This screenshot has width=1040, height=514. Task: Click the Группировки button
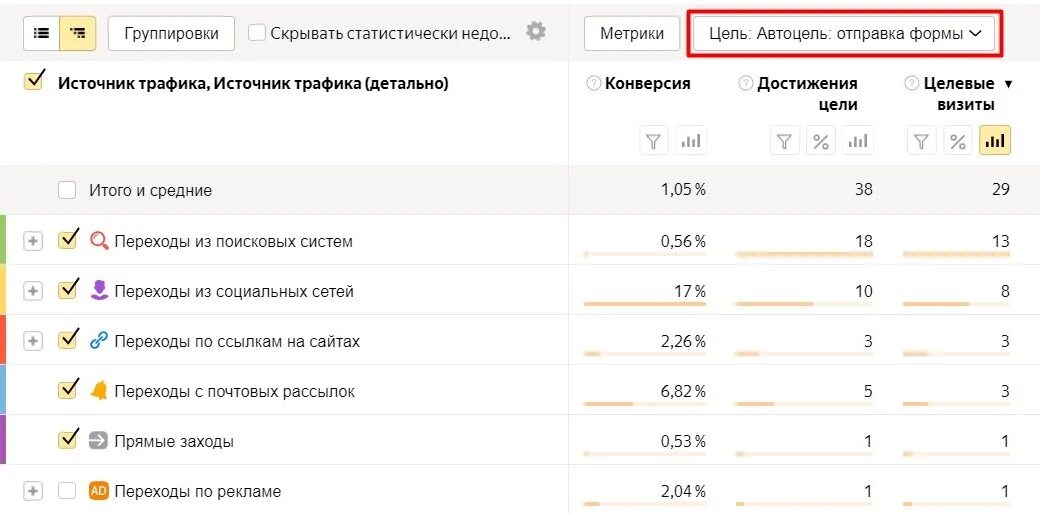171,33
